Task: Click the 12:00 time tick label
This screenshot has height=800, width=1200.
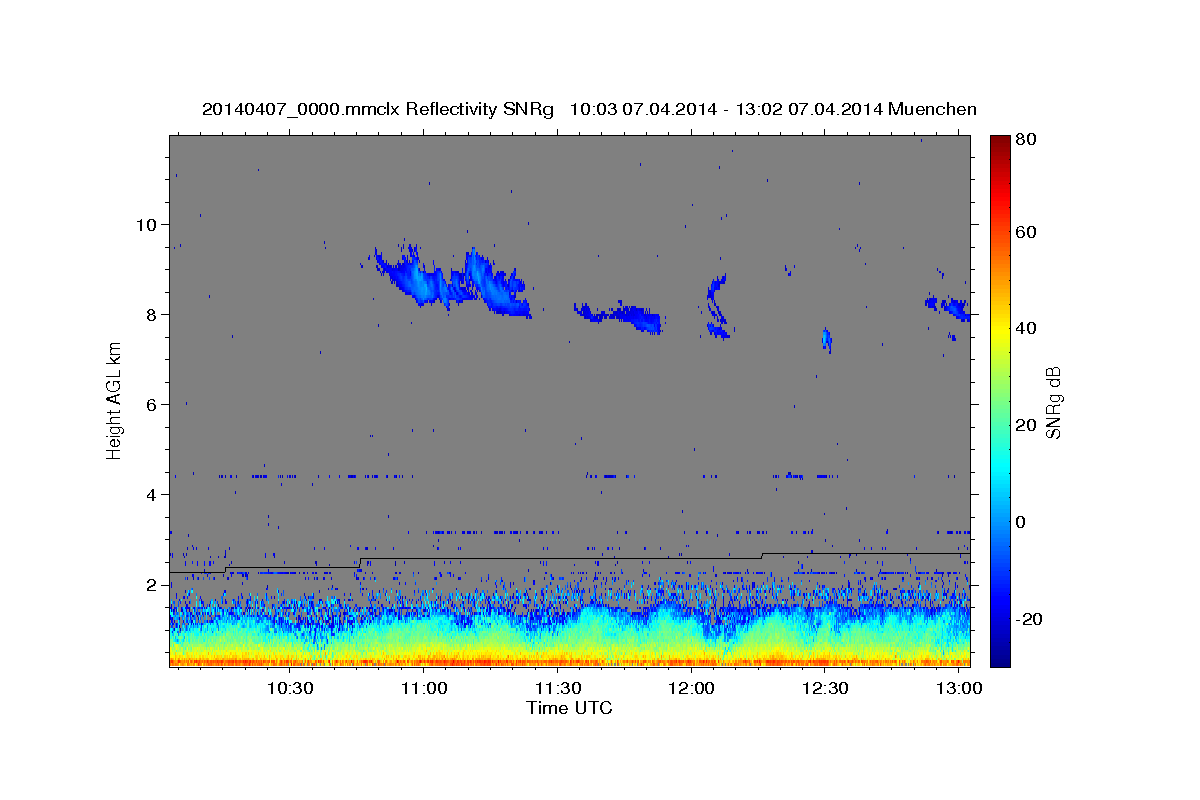Action: 691,689
